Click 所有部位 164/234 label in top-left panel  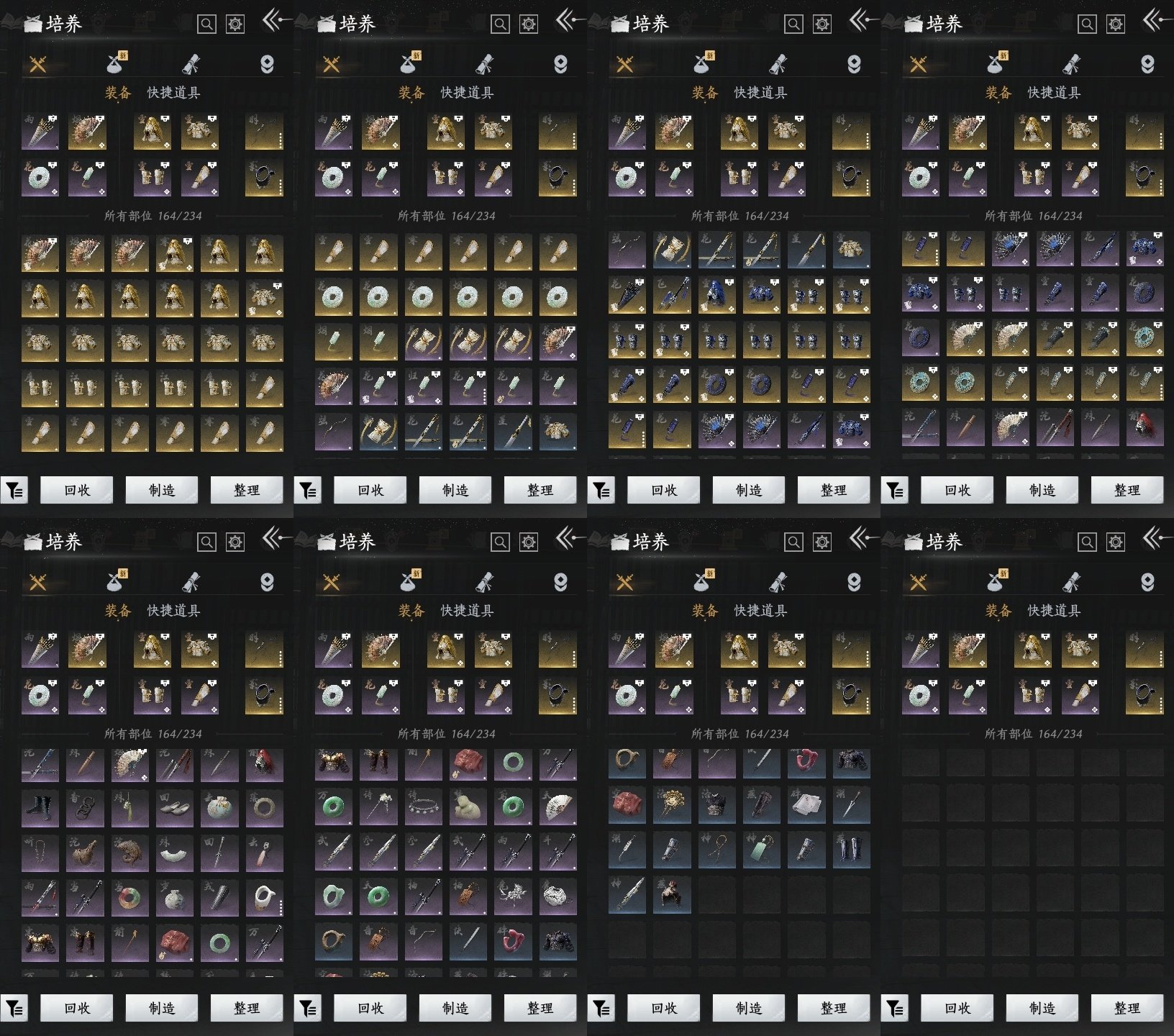tap(153, 216)
